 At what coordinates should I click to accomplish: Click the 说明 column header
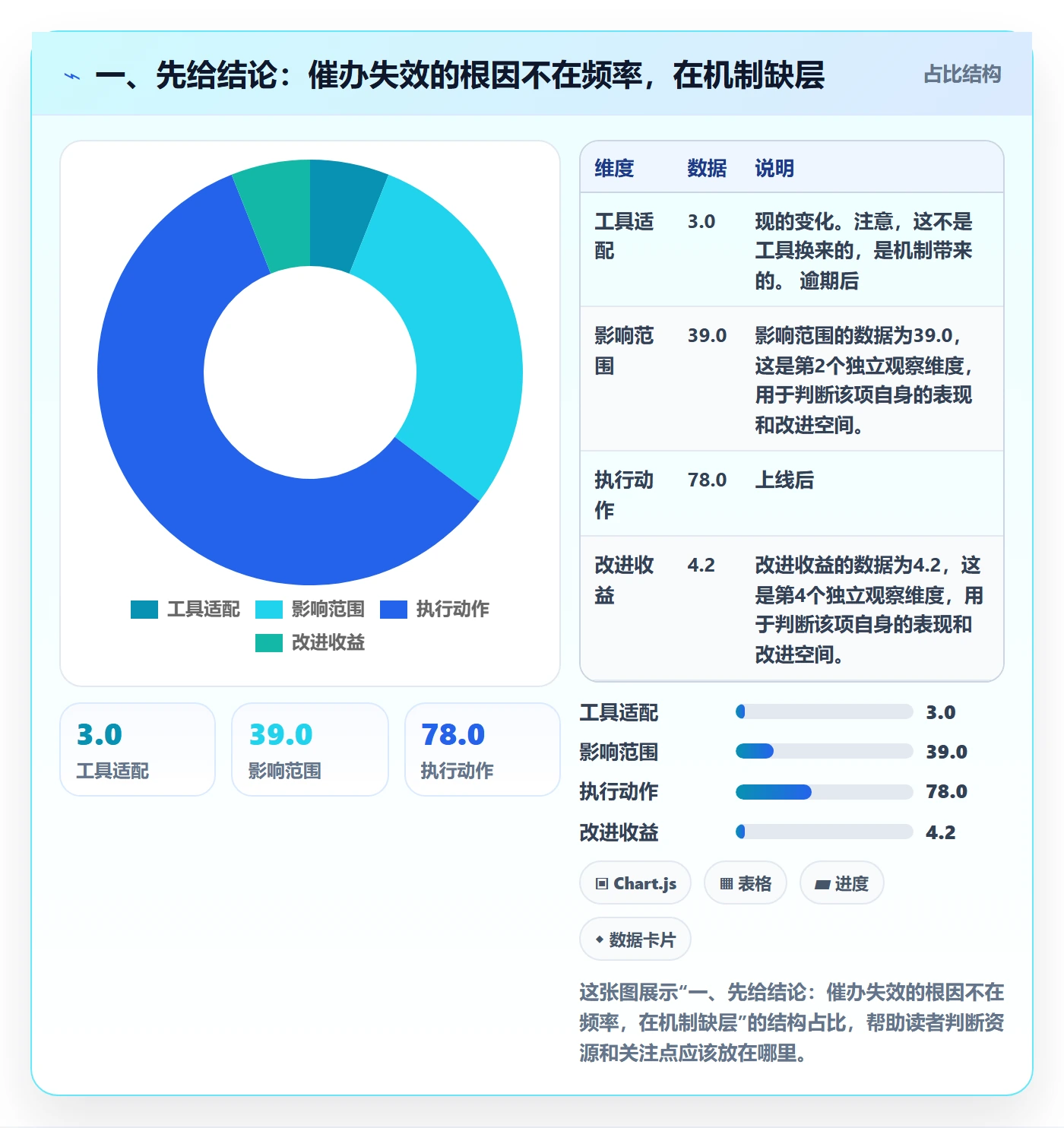click(x=774, y=168)
